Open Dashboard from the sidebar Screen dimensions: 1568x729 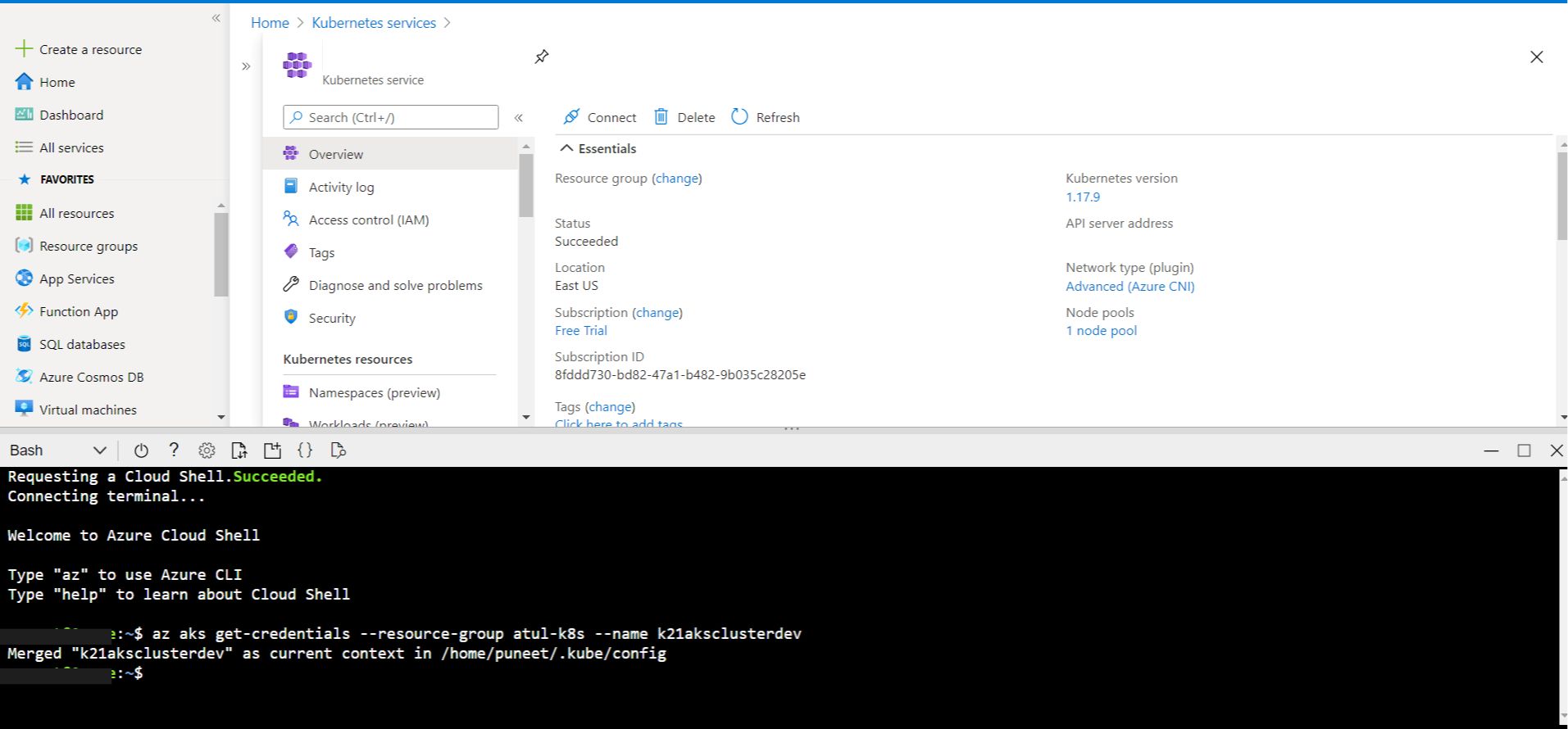click(x=71, y=115)
